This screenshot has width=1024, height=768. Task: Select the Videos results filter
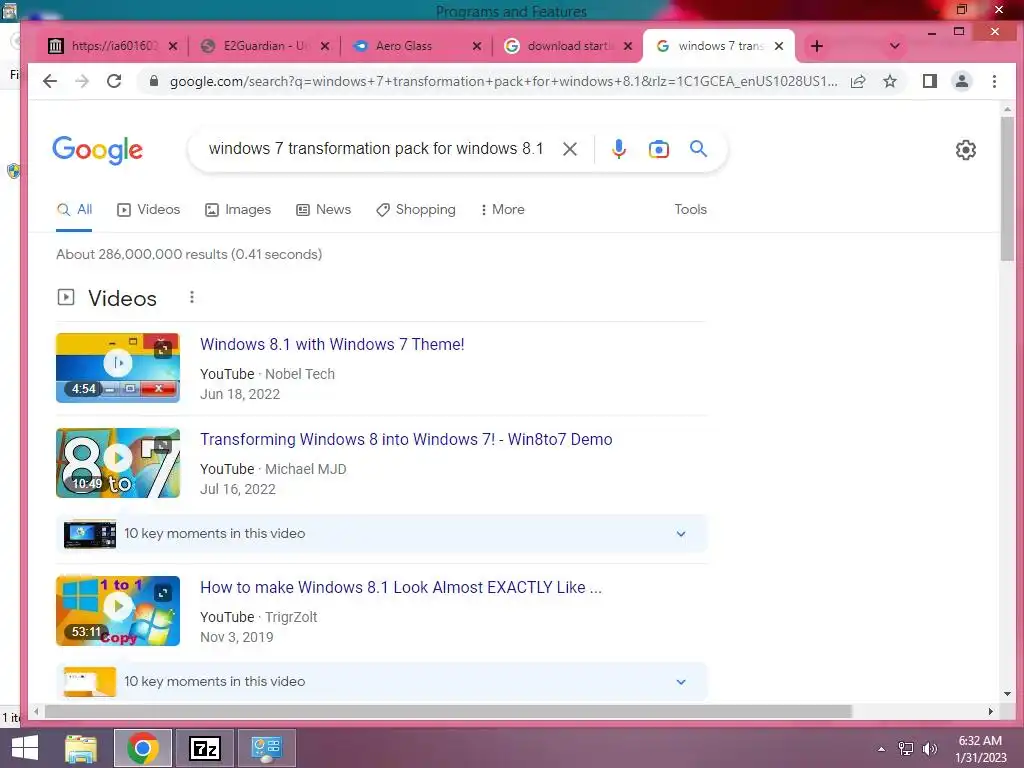click(148, 210)
